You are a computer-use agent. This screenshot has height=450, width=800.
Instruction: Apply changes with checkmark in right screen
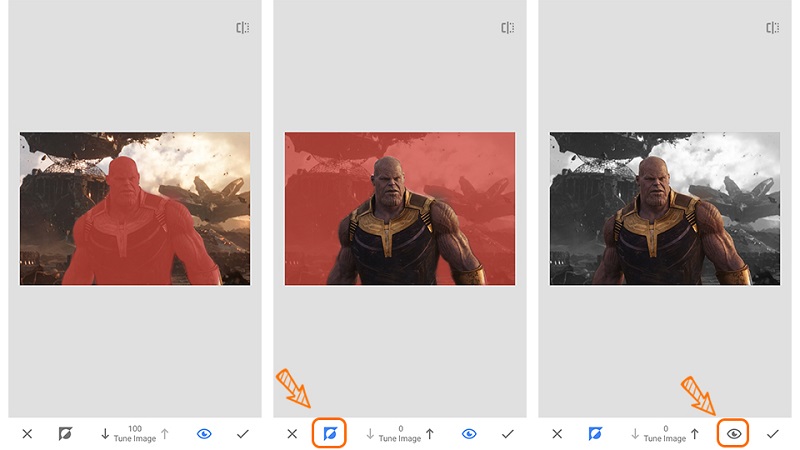click(773, 434)
